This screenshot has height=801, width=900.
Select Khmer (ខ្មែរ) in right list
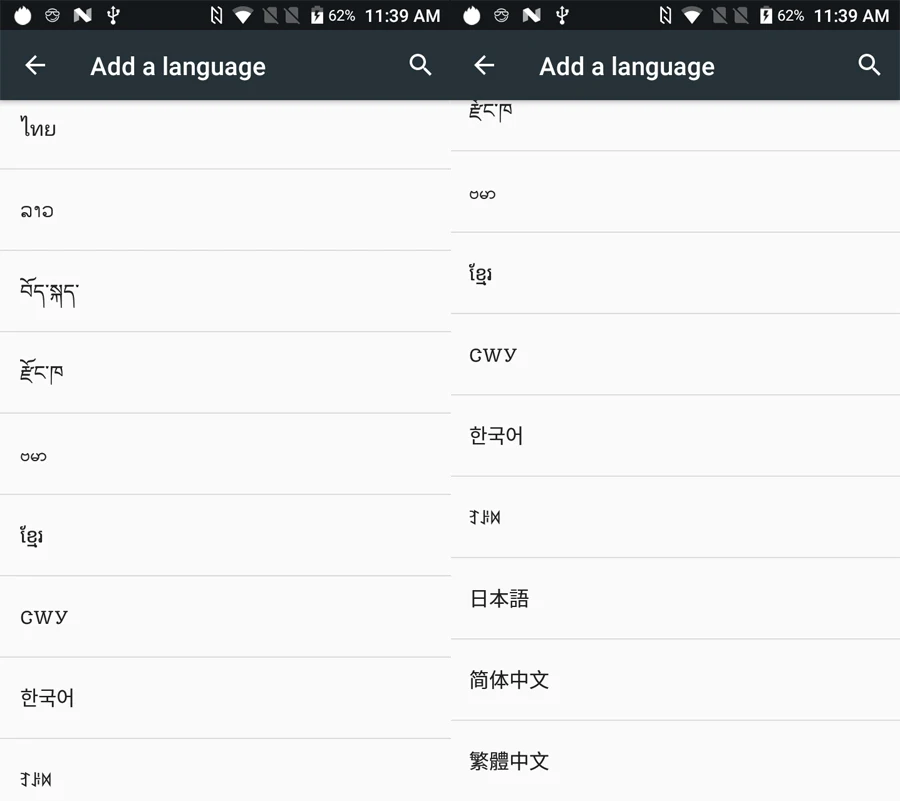(676, 274)
